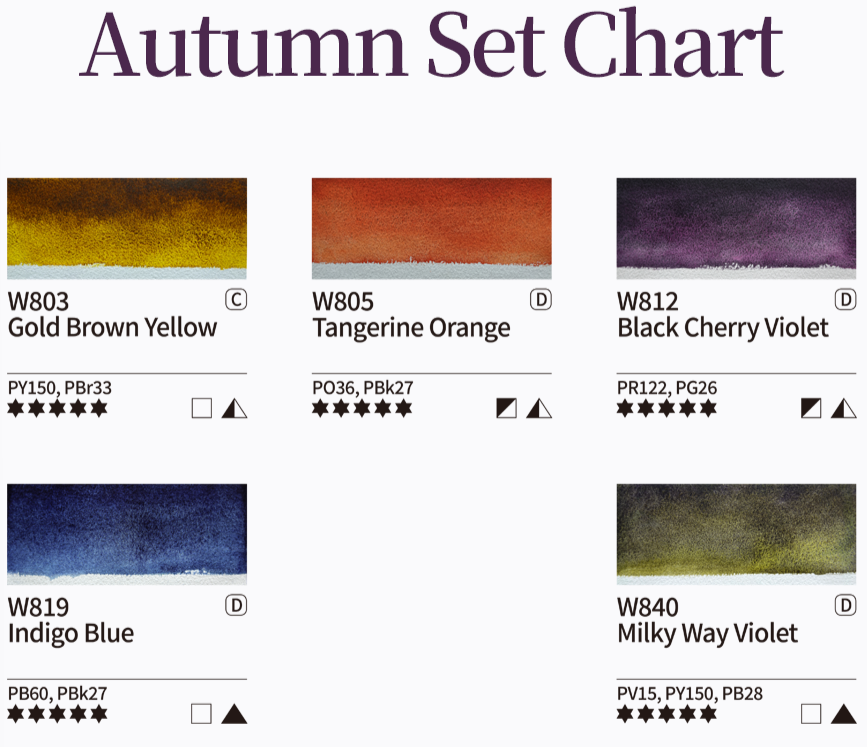Click the half-filled triangle under Tangerine Orange
Viewport: 867px width, 747px height.
pos(539,408)
